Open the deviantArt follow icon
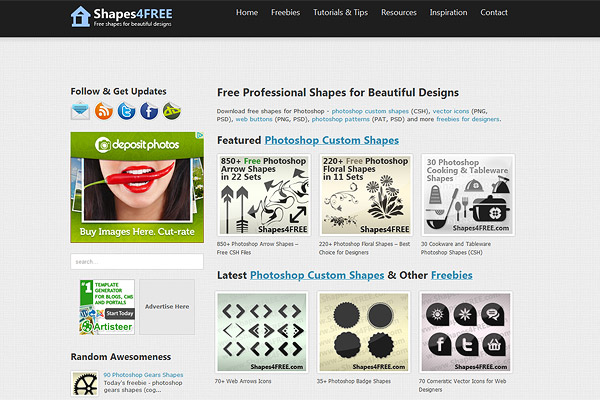The image size is (600, 400). click(171, 111)
